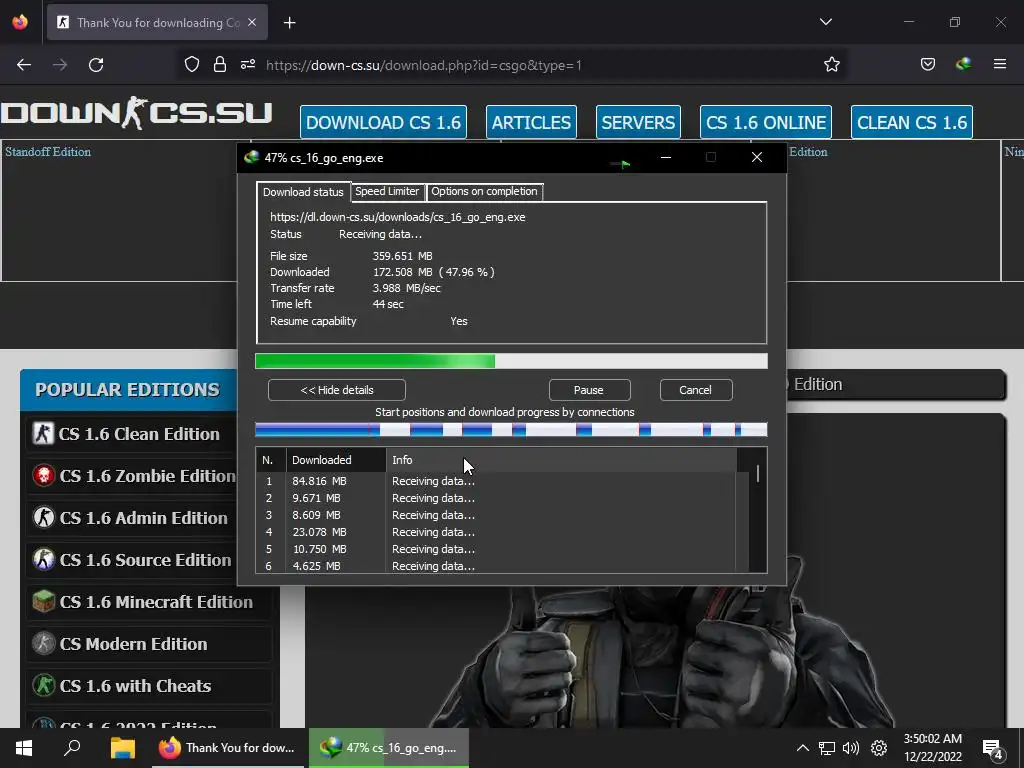Open the CLEAN CS 1.6 menu item

pos(912,122)
